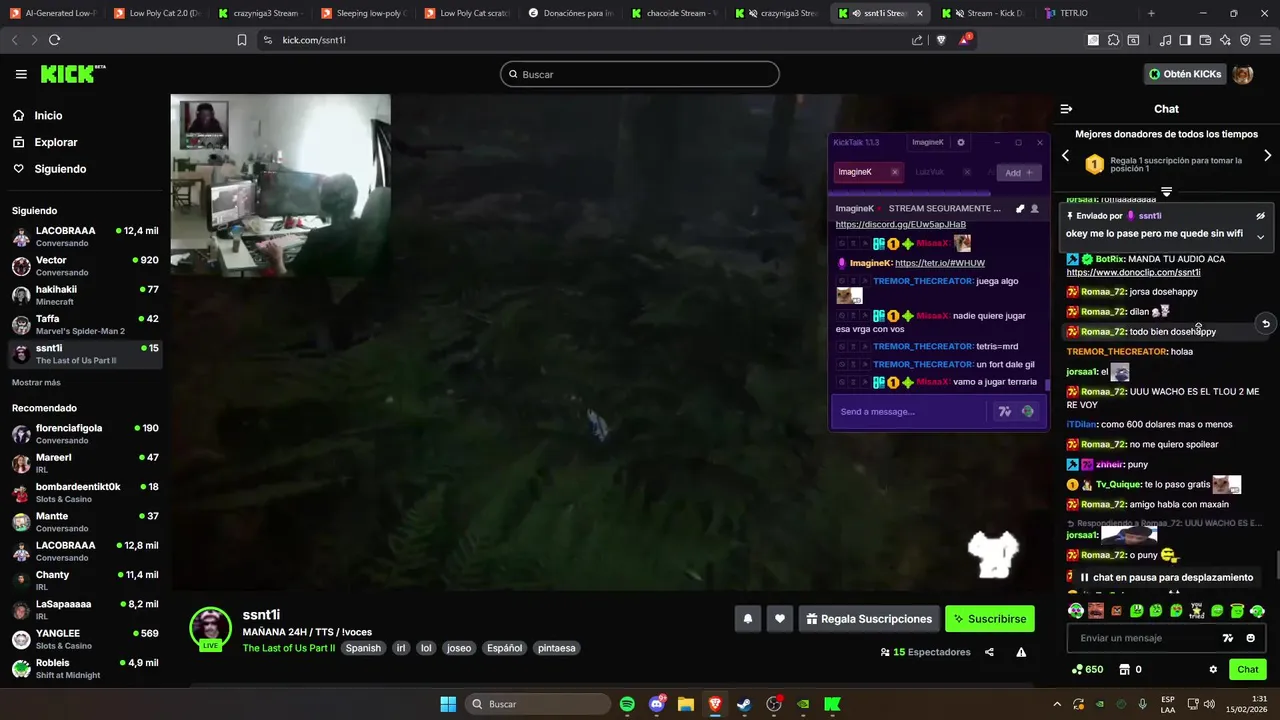Viewport: 1280px width, 720px height.
Task: Open the tetr.io link in KickTalk
Action: [940, 263]
